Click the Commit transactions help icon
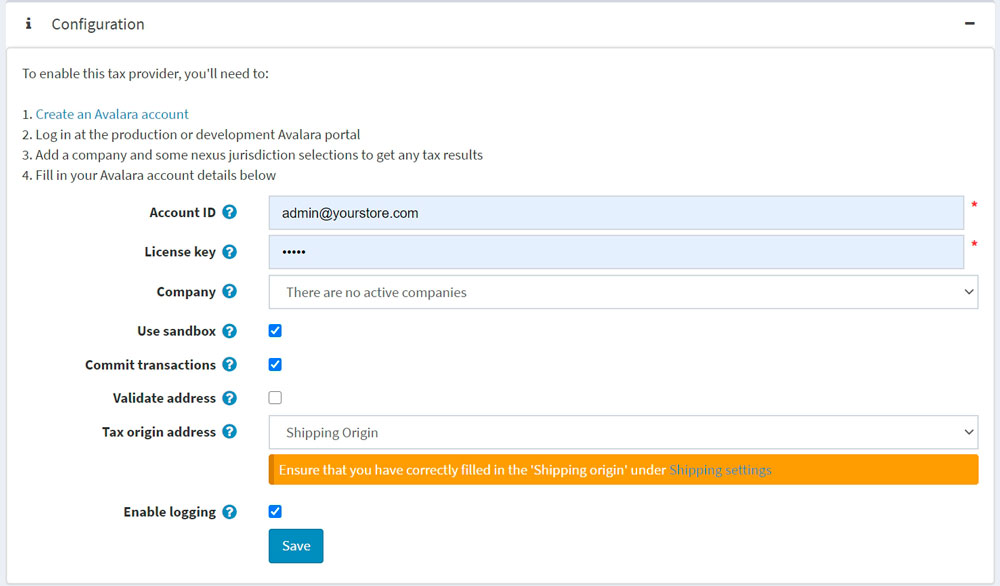The height and width of the screenshot is (586, 1000). coord(229,365)
